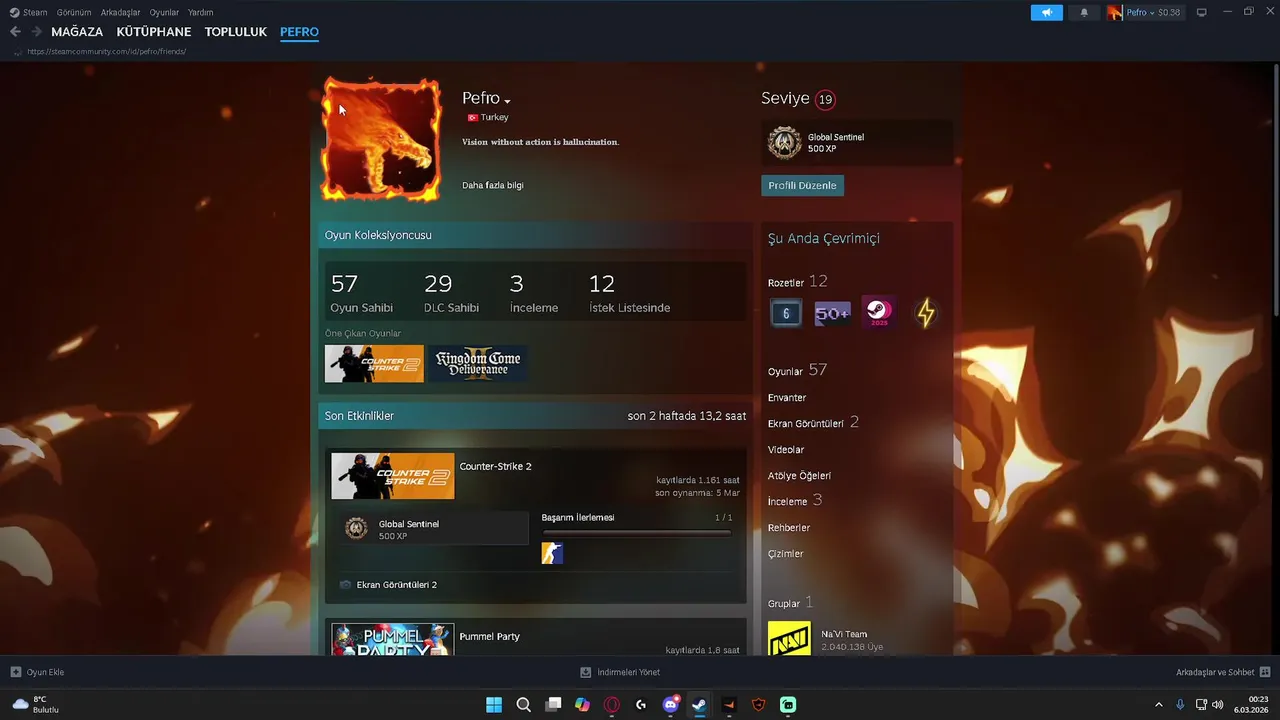Open the Yardım menu
Image resolution: width=1280 pixels, height=720 pixels.
pyautogui.click(x=201, y=13)
